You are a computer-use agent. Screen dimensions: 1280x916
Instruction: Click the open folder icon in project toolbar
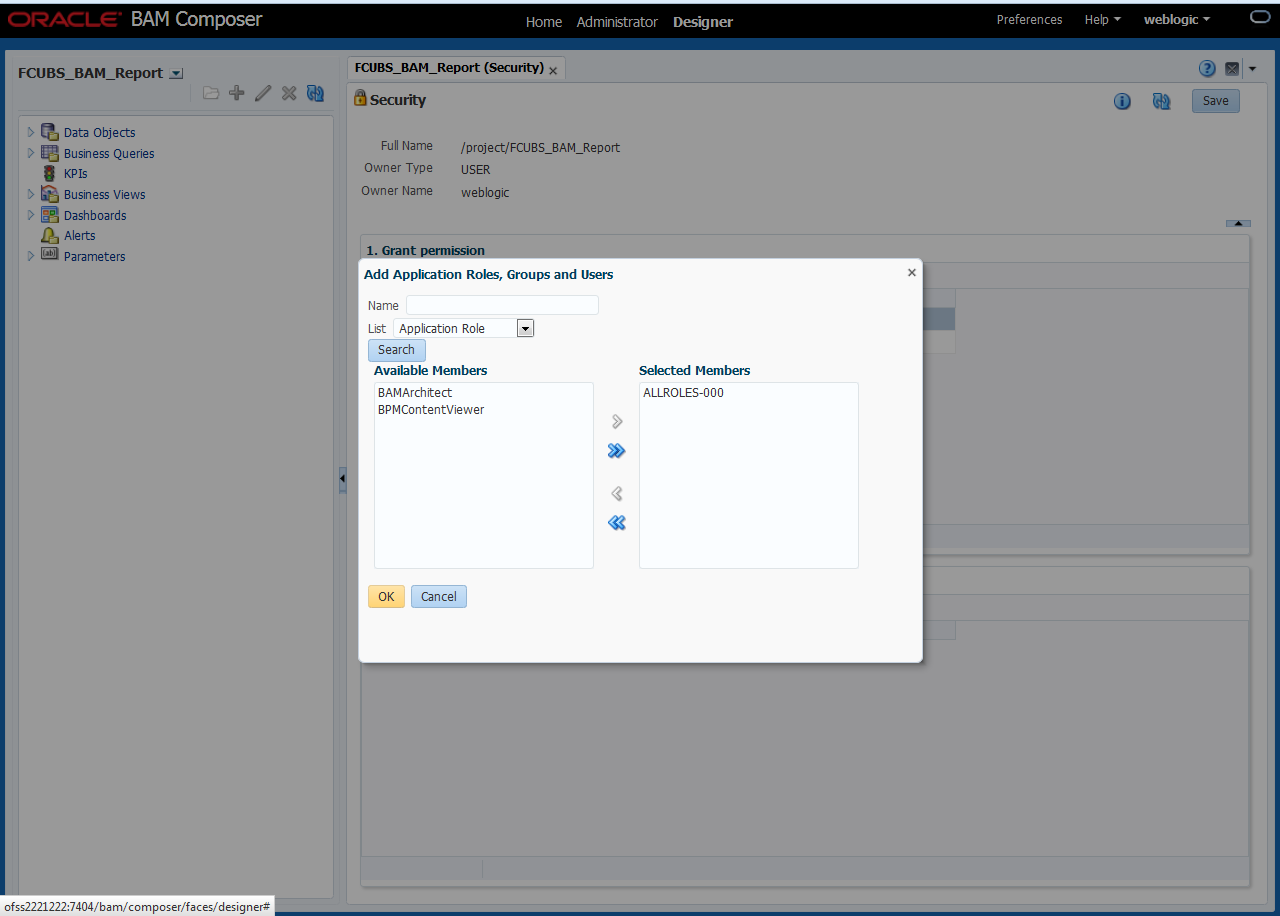(x=211, y=93)
